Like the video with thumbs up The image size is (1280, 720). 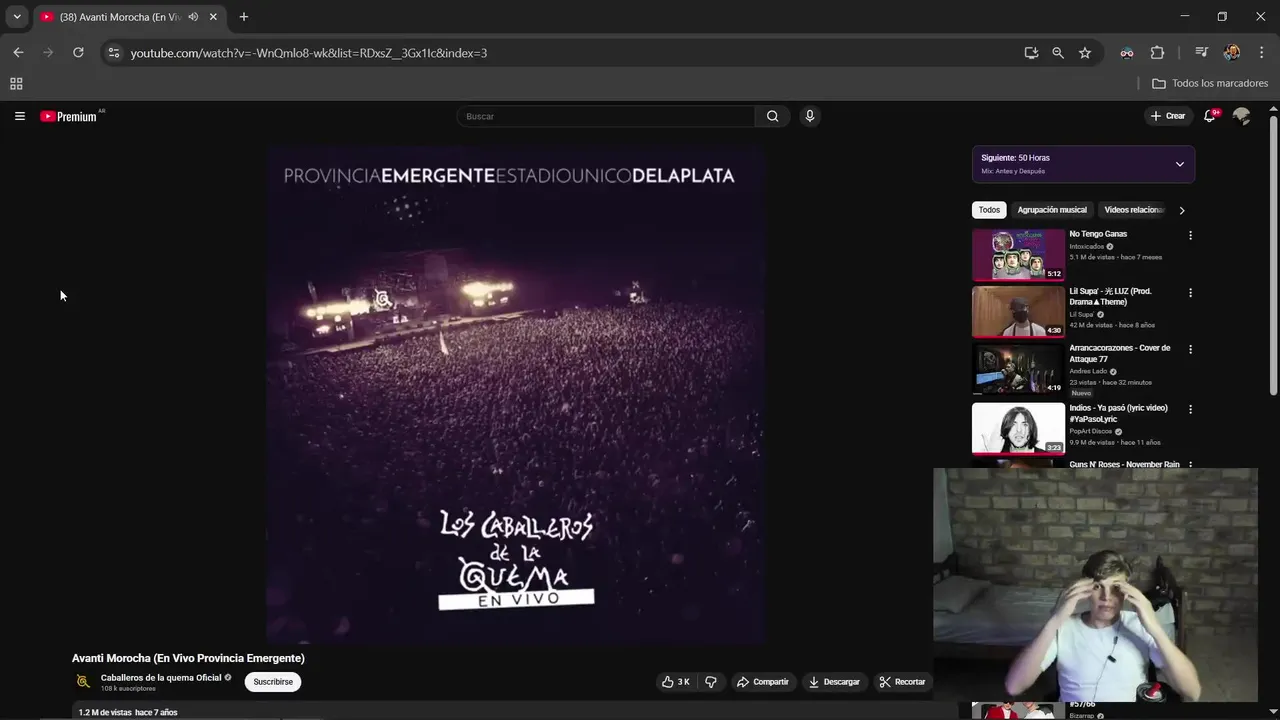tap(675, 682)
